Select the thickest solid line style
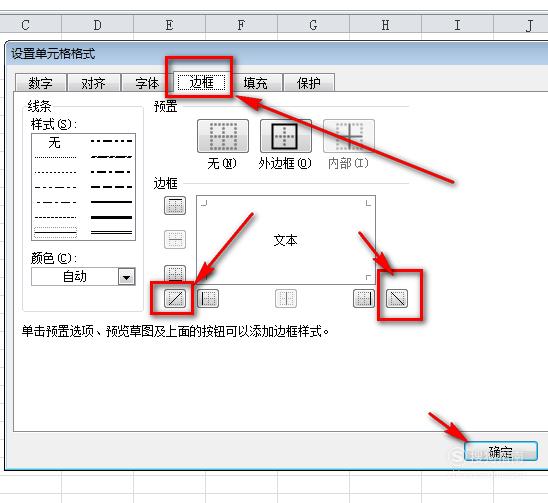Screen dimensions: 548x503 (111, 217)
